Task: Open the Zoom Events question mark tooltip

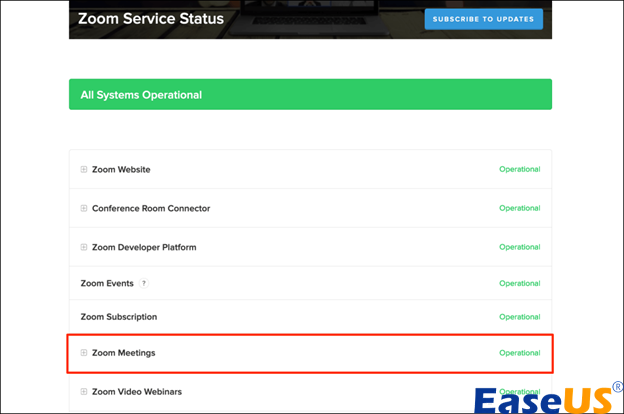Action: click(144, 283)
